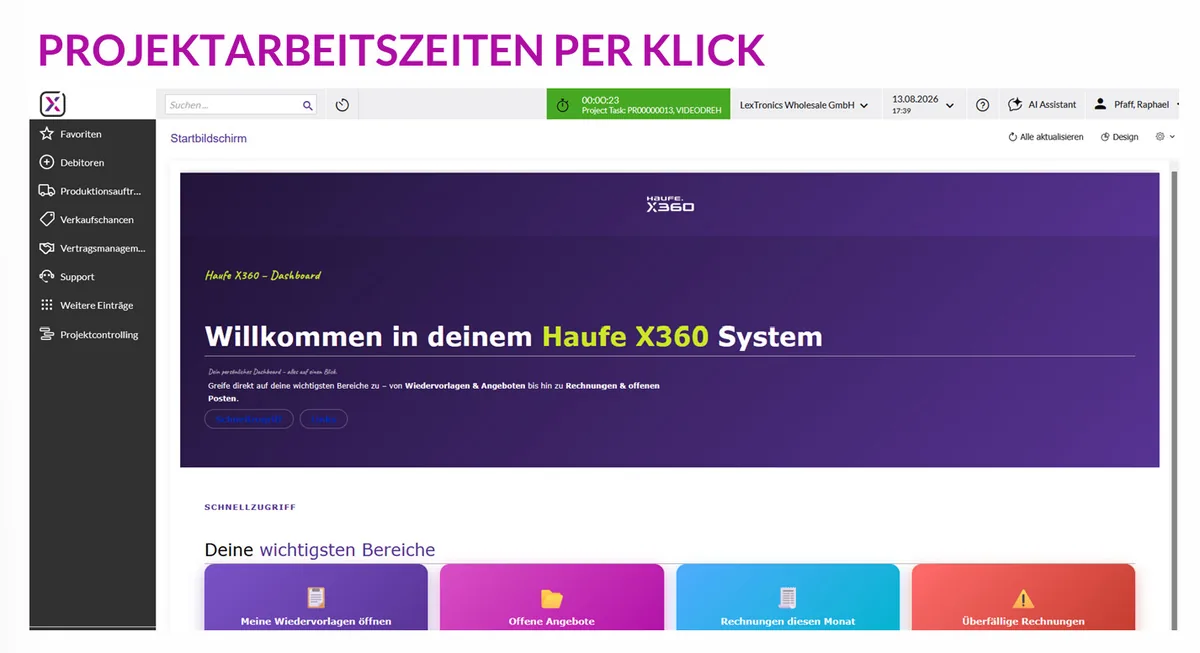The height and width of the screenshot is (653, 1200).
Task: Click the AI Assistant sparkle icon
Action: click(x=1015, y=105)
